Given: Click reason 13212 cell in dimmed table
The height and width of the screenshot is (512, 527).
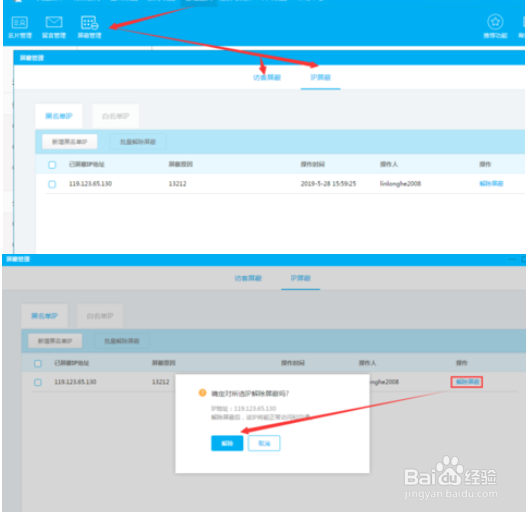Looking at the screenshot, I should pos(160,382).
